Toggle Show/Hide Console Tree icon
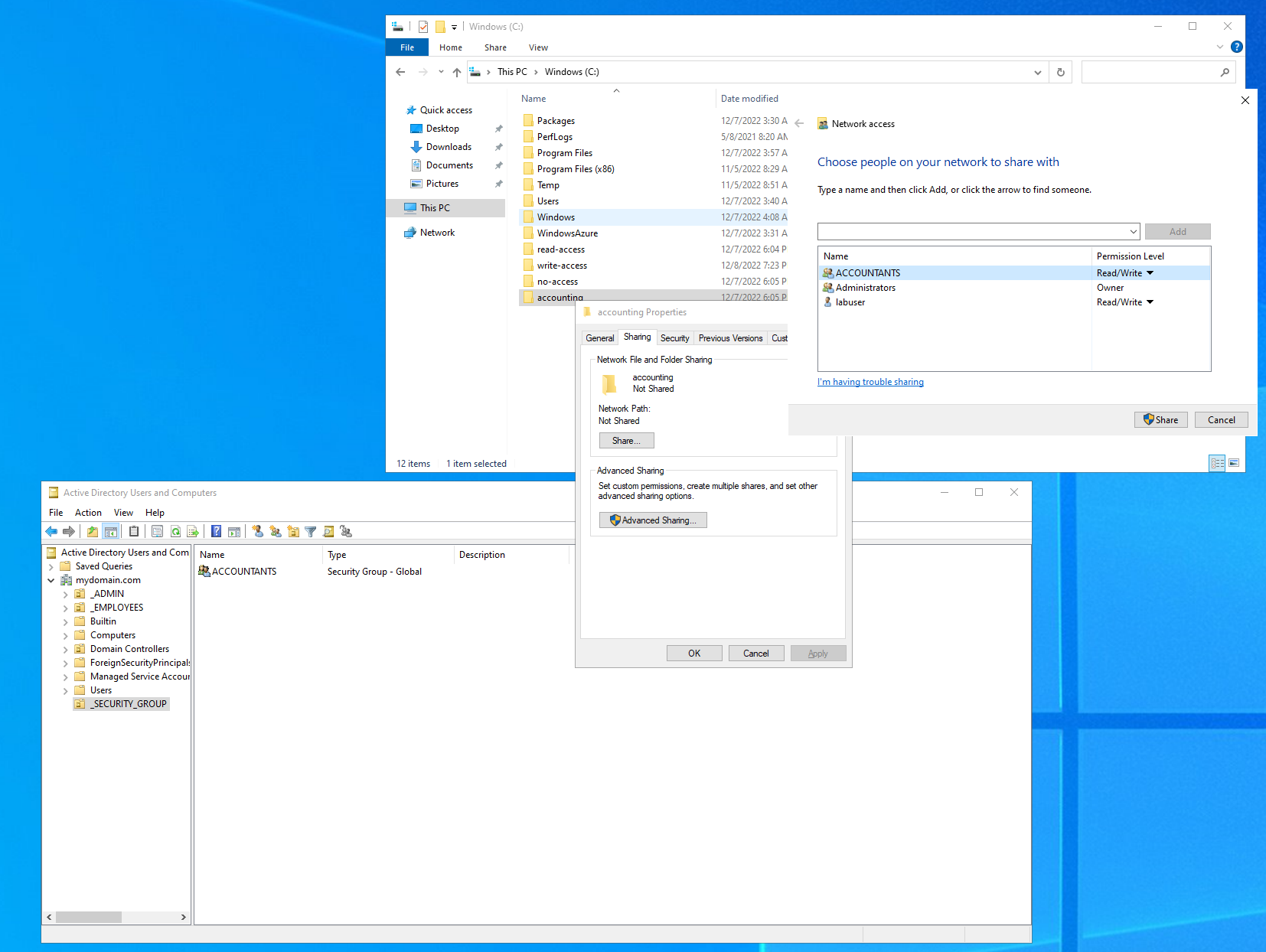This screenshot has width=1266, height=952. click(110, 531)
